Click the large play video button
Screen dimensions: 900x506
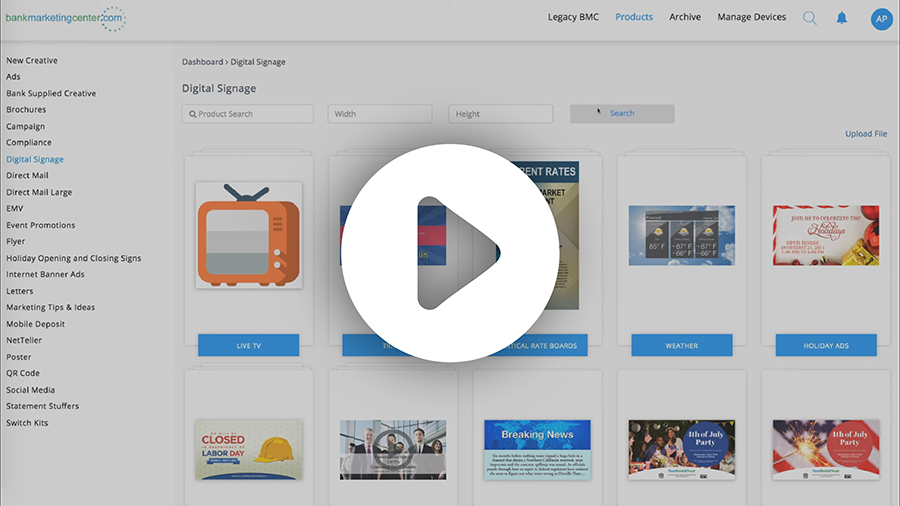449,253
